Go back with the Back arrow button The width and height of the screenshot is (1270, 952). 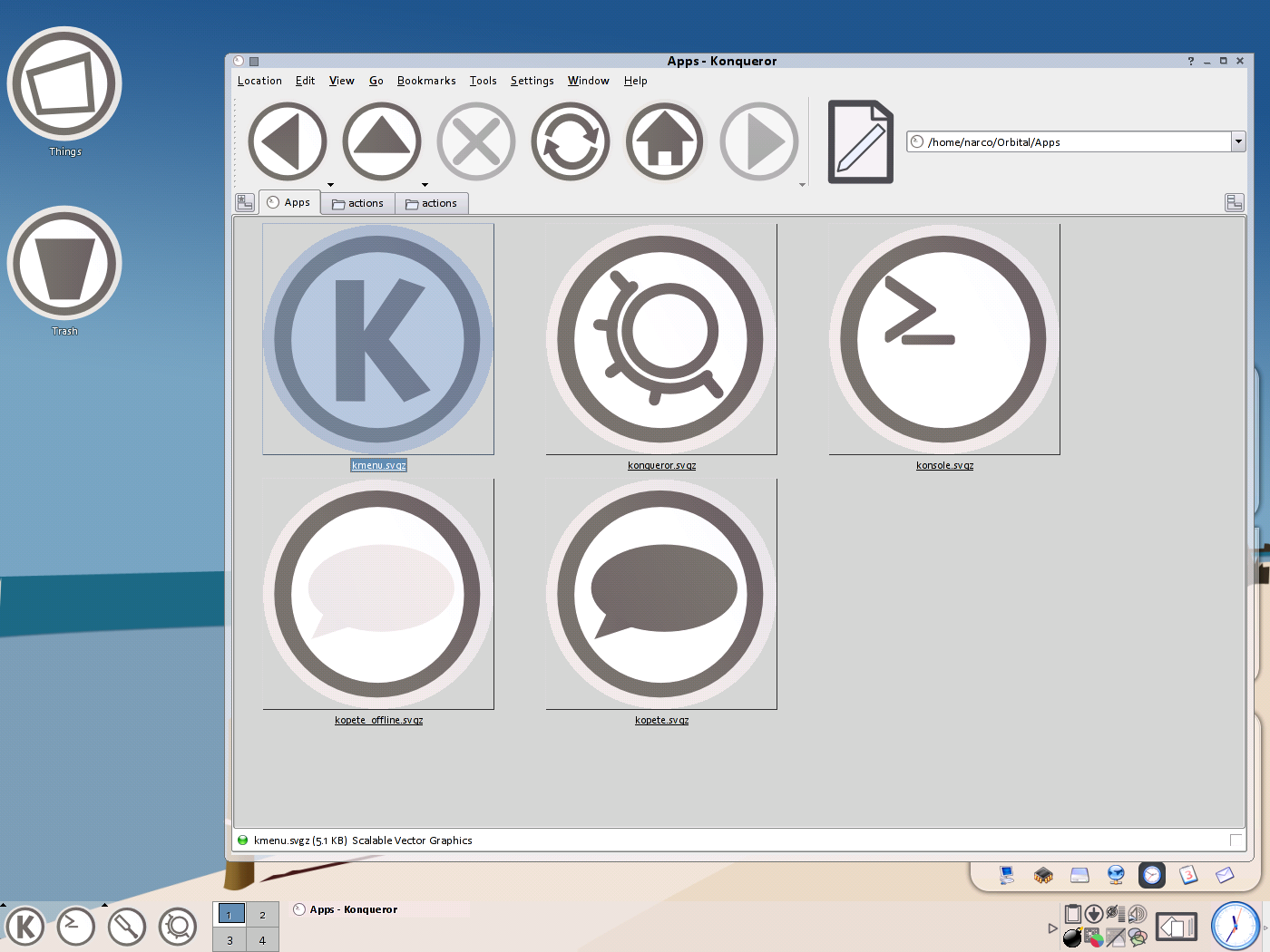click(x=287, y=141)
